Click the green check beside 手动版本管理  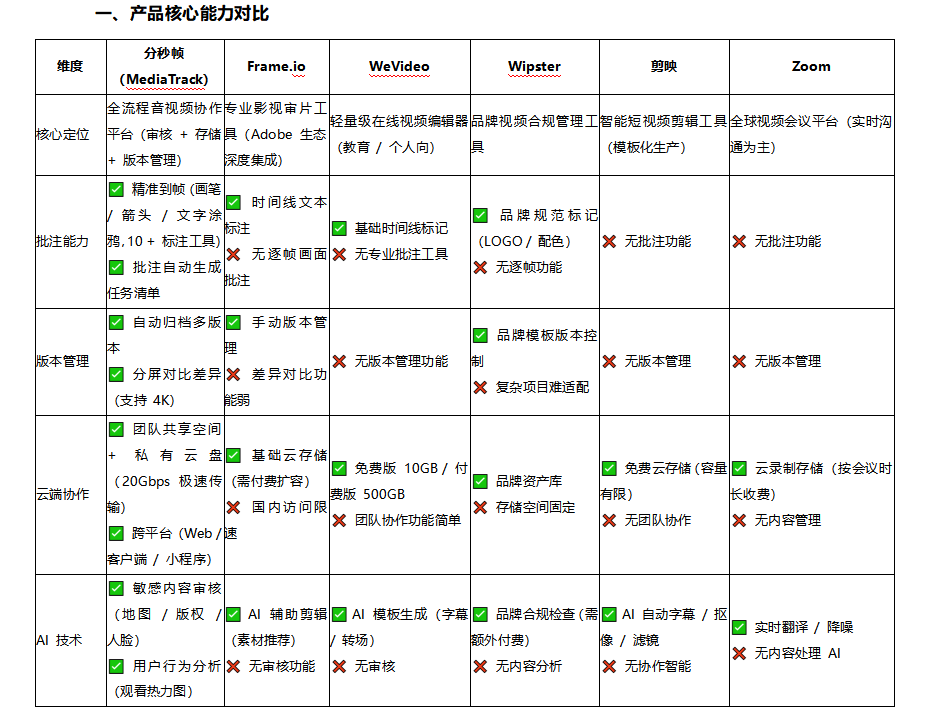234,322
